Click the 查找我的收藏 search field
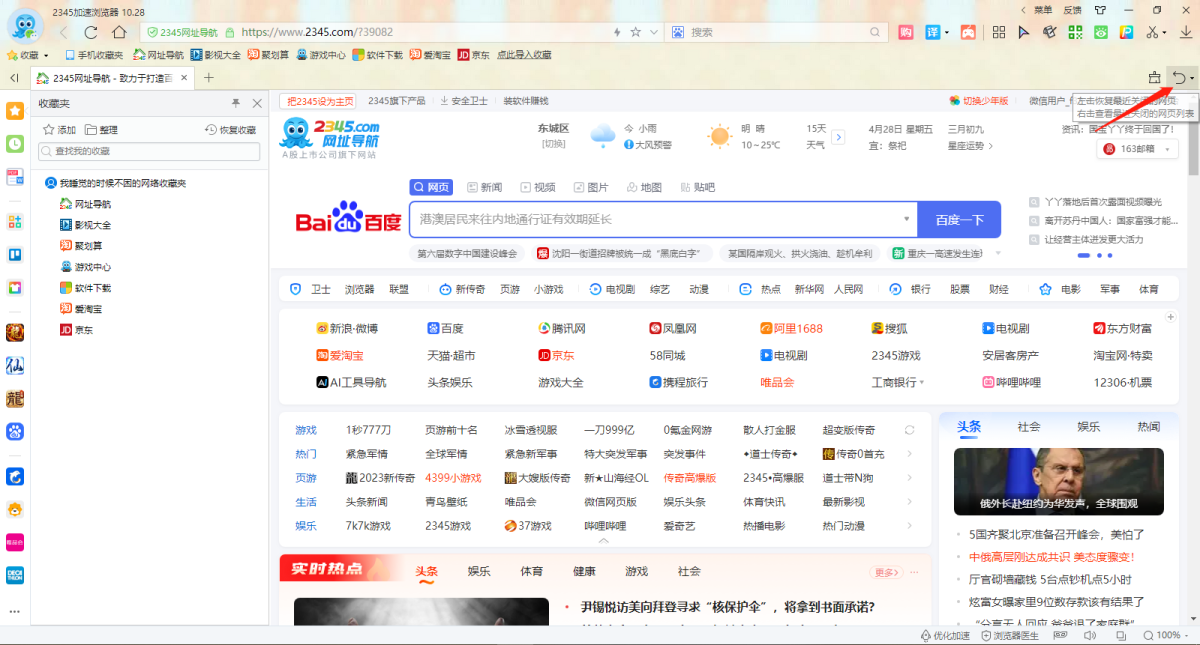Screen dimensions: 1200x645 click(x=150, y=151)
